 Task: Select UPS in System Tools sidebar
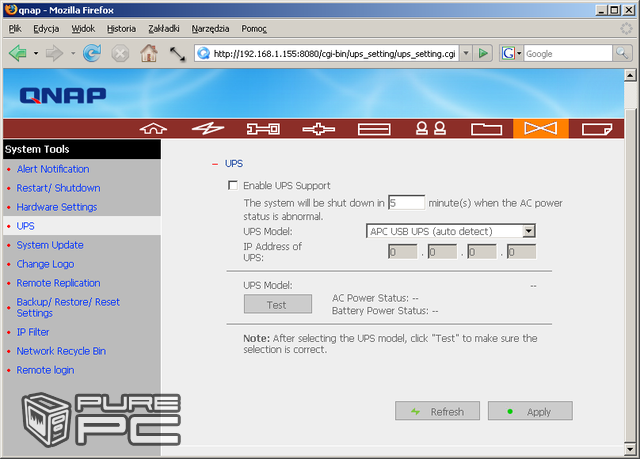(25, 226)
